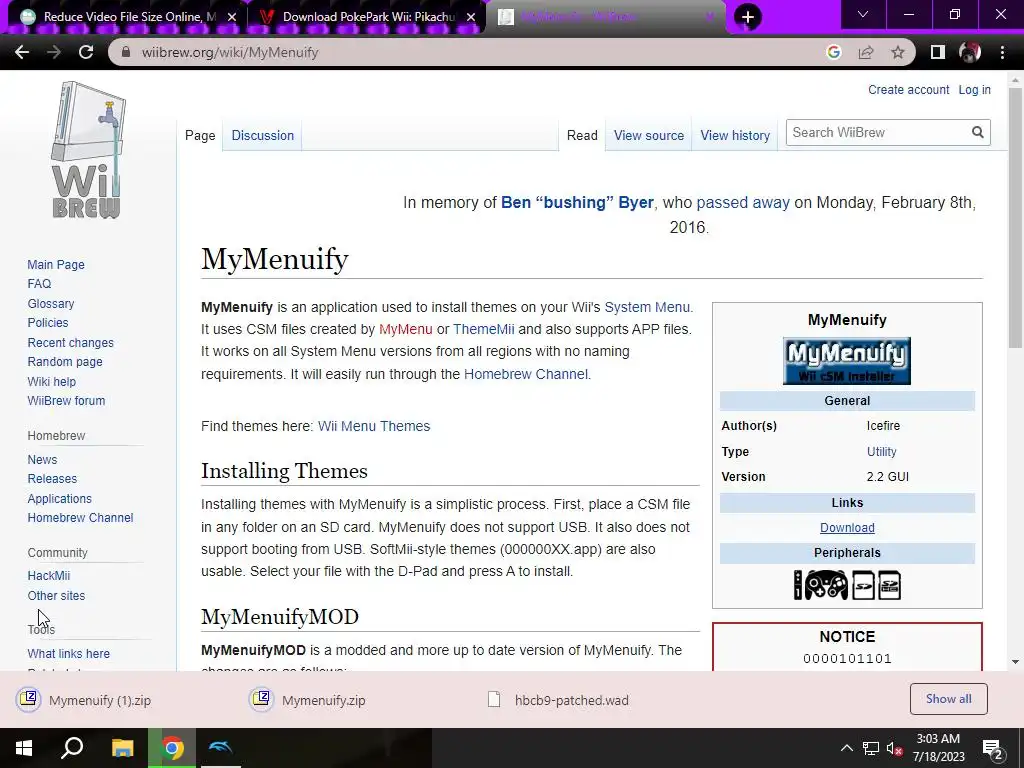Screen dimensions: 1024x768
Task: Open the hbcb9-patched.wad download
Action: pos(558,700)
